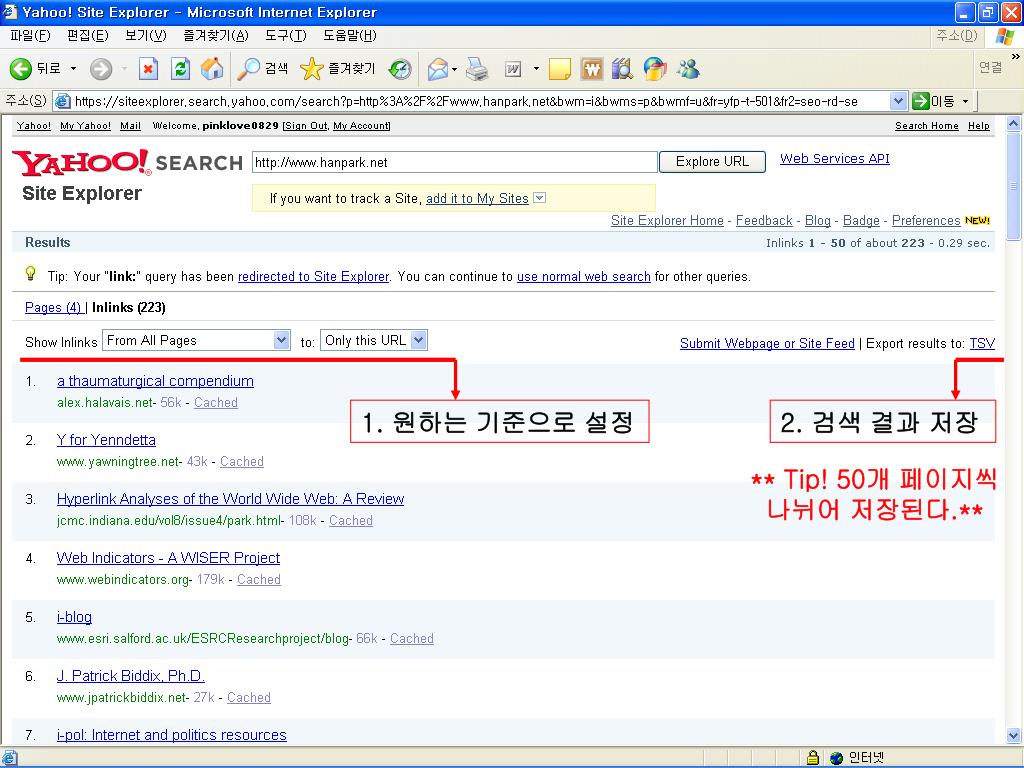Click the Windows flag logo in menu bar

(1004, 36)
